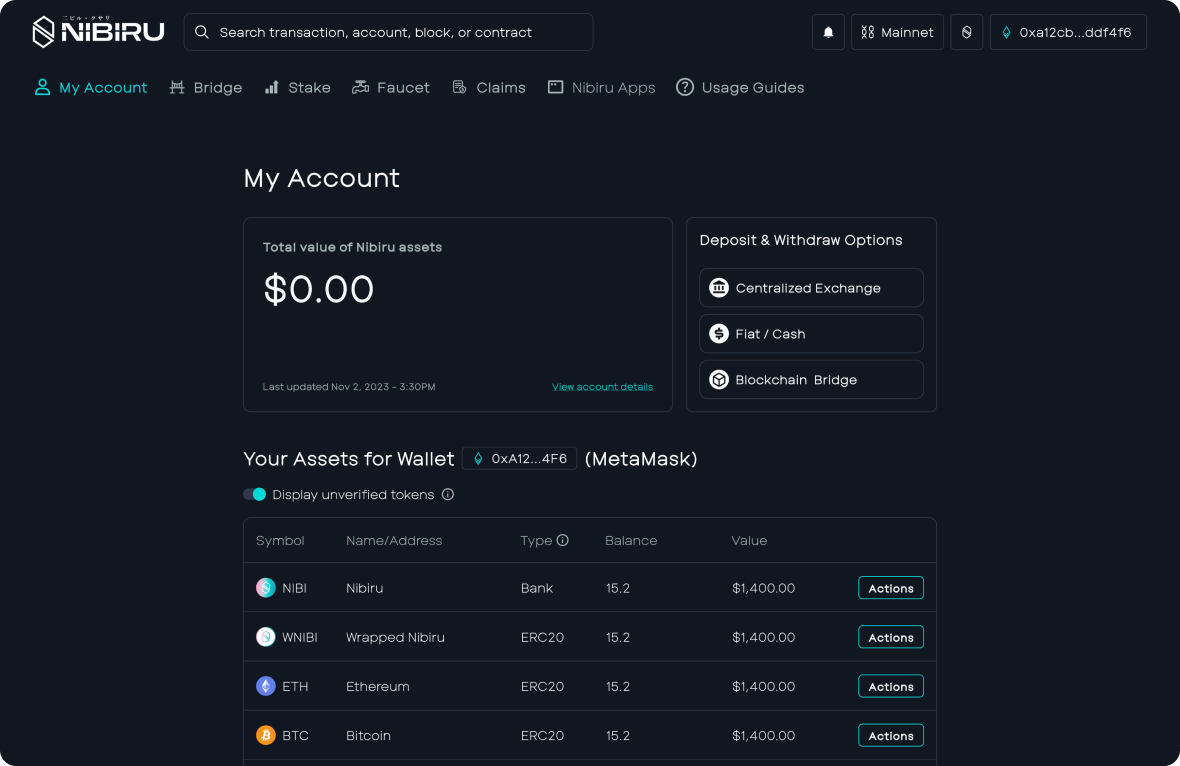Click the Ethereum name cell
The image size is (1180, 766).
pos(378,686)
